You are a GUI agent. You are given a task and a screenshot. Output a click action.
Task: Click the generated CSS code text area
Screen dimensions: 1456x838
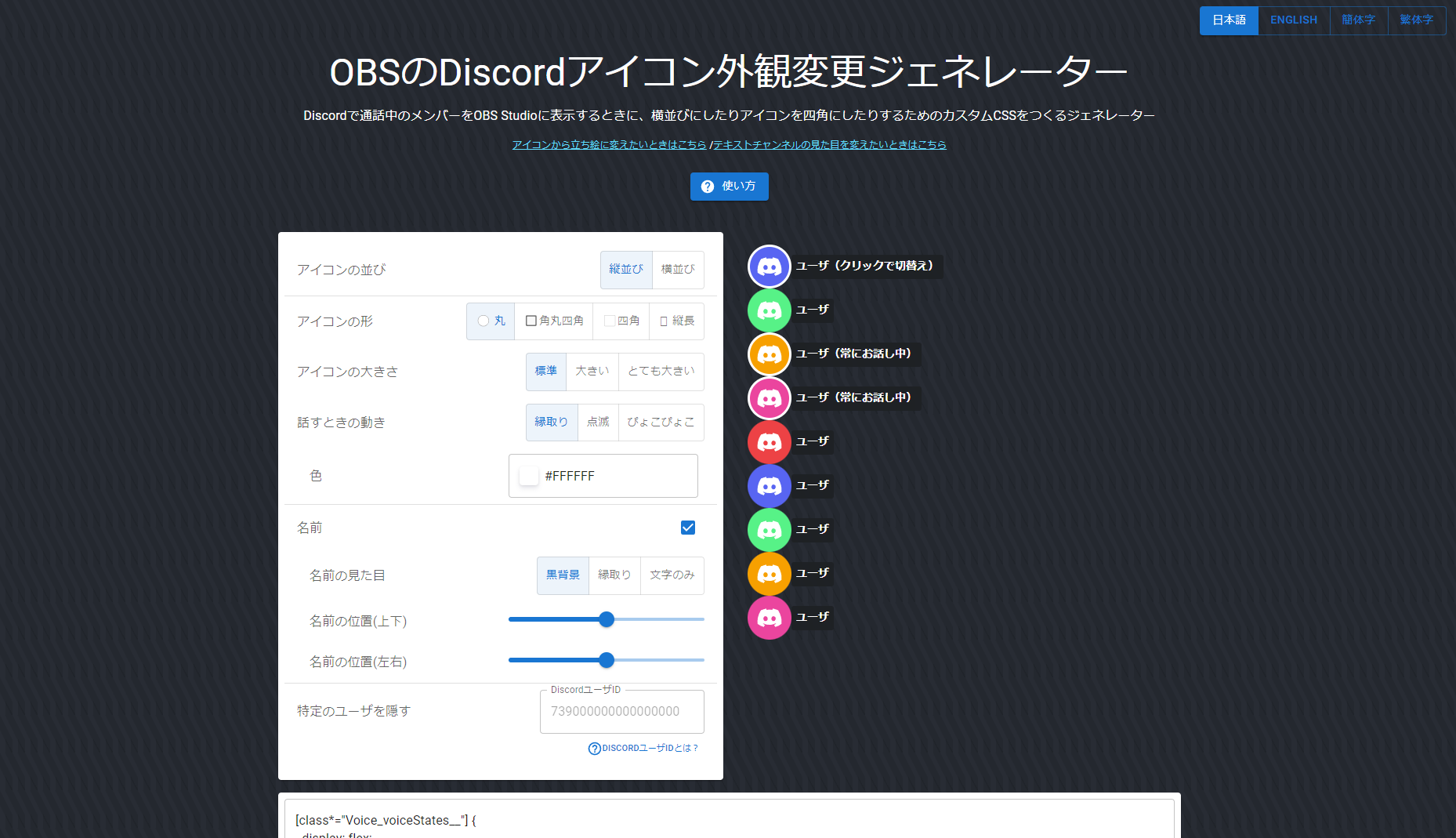click(x=729, y=819)
